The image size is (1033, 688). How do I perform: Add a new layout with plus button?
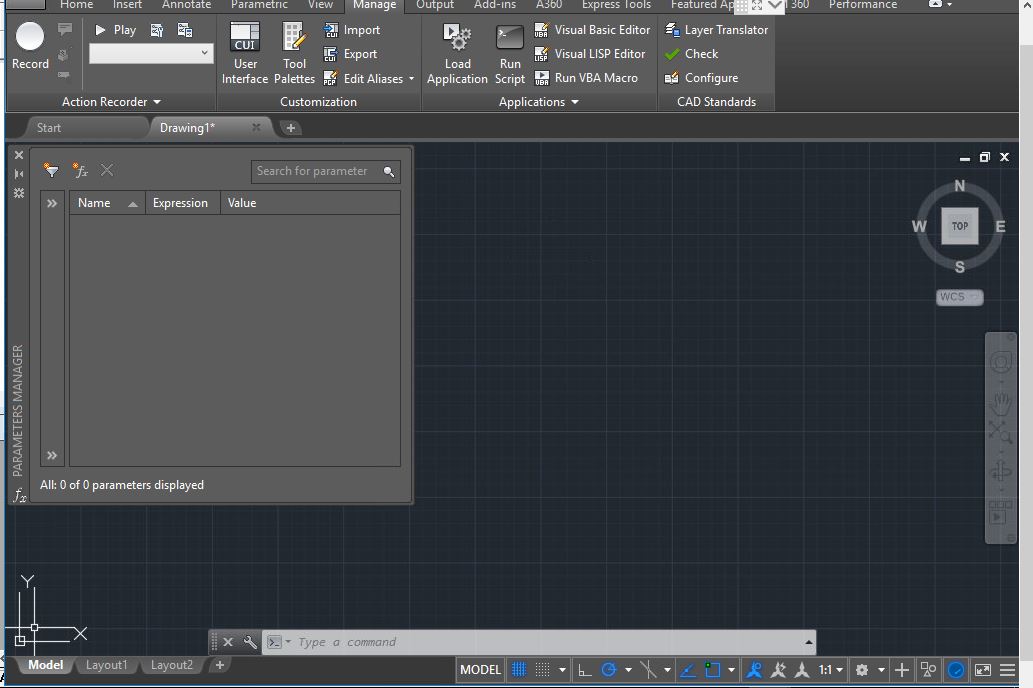click(220, 665)
